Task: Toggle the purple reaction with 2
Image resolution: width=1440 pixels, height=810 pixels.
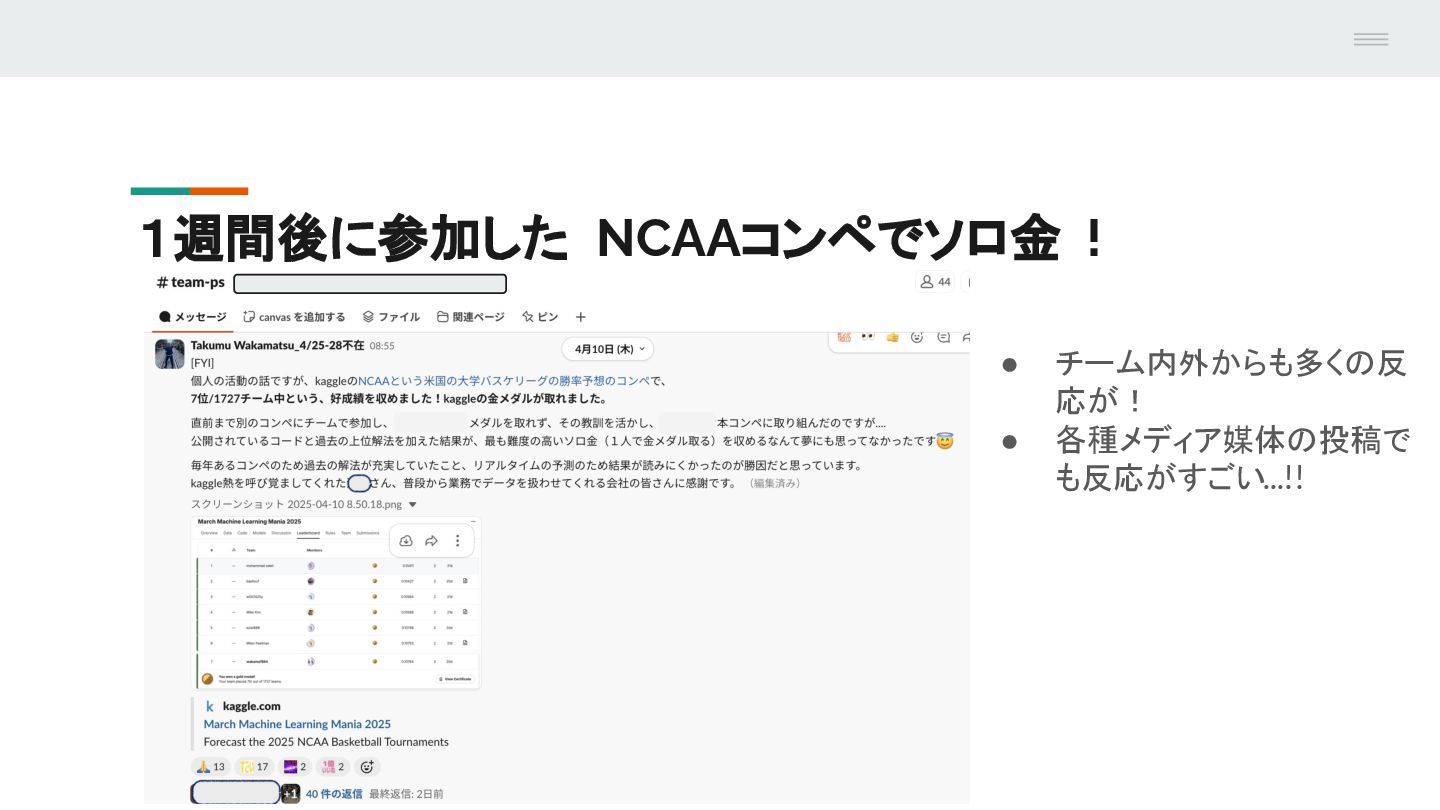Action: coord(295,767)
